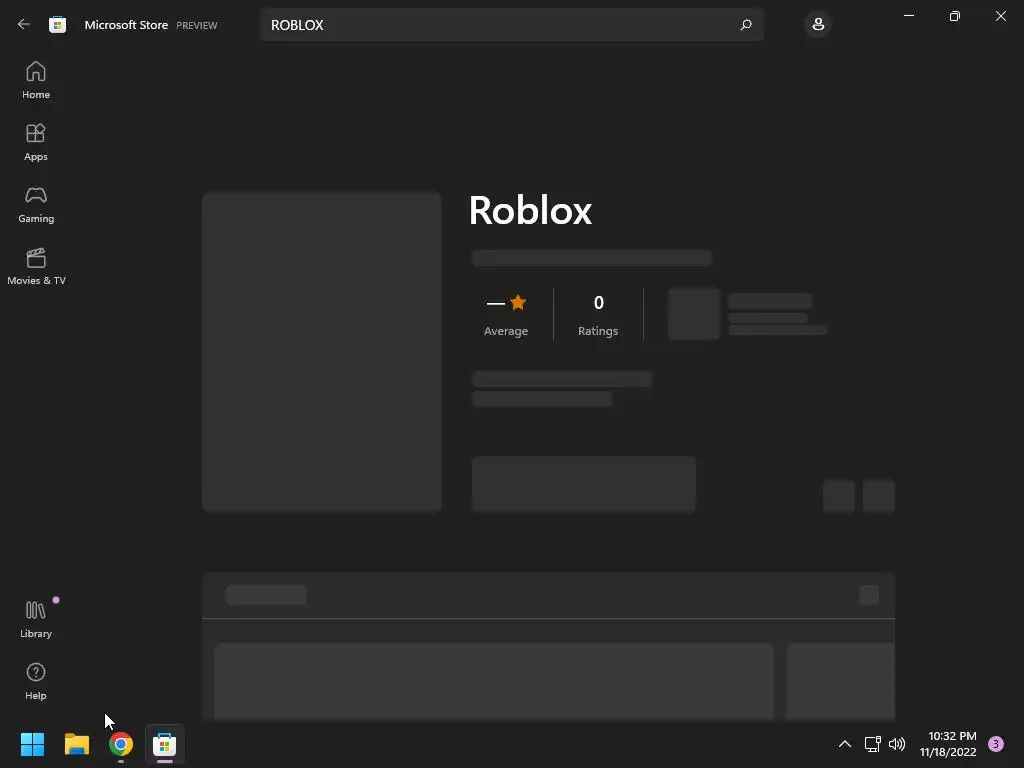Open Movies & TV section
This screenshot has height=768, width=1024.
coord(36,266)
